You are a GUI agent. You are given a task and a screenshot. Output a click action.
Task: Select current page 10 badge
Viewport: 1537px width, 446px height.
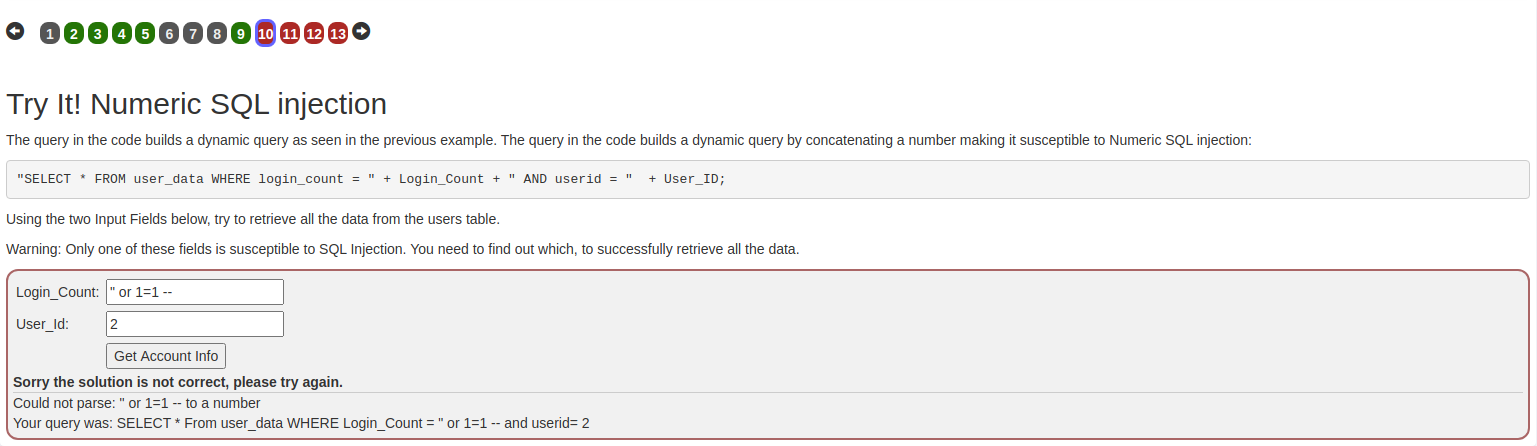[265, 34]
